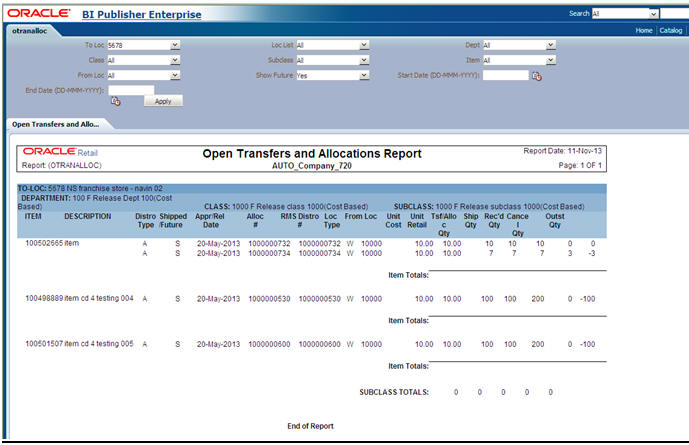The image size is (689, 445).
Task: Click allocation number 1000000530 in Alloc column
Action: [x=269, y=299]
